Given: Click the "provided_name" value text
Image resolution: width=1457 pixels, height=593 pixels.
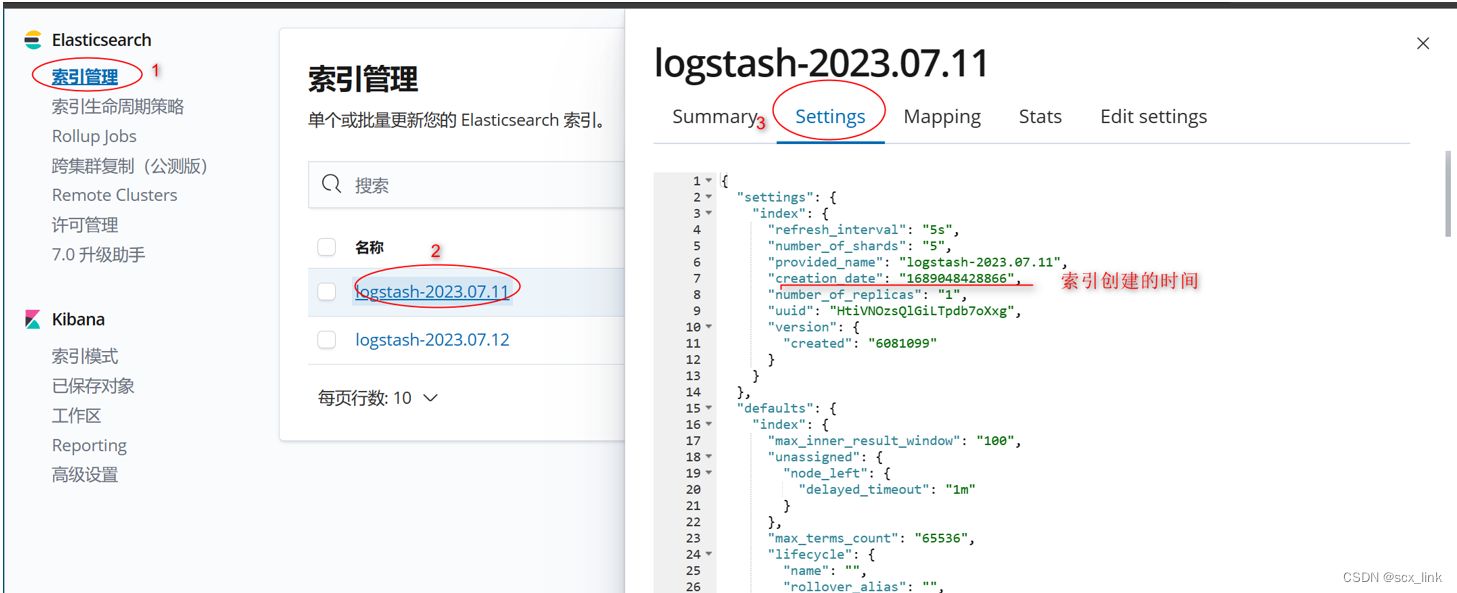Looking at the screenshot, I should [978, 262].
